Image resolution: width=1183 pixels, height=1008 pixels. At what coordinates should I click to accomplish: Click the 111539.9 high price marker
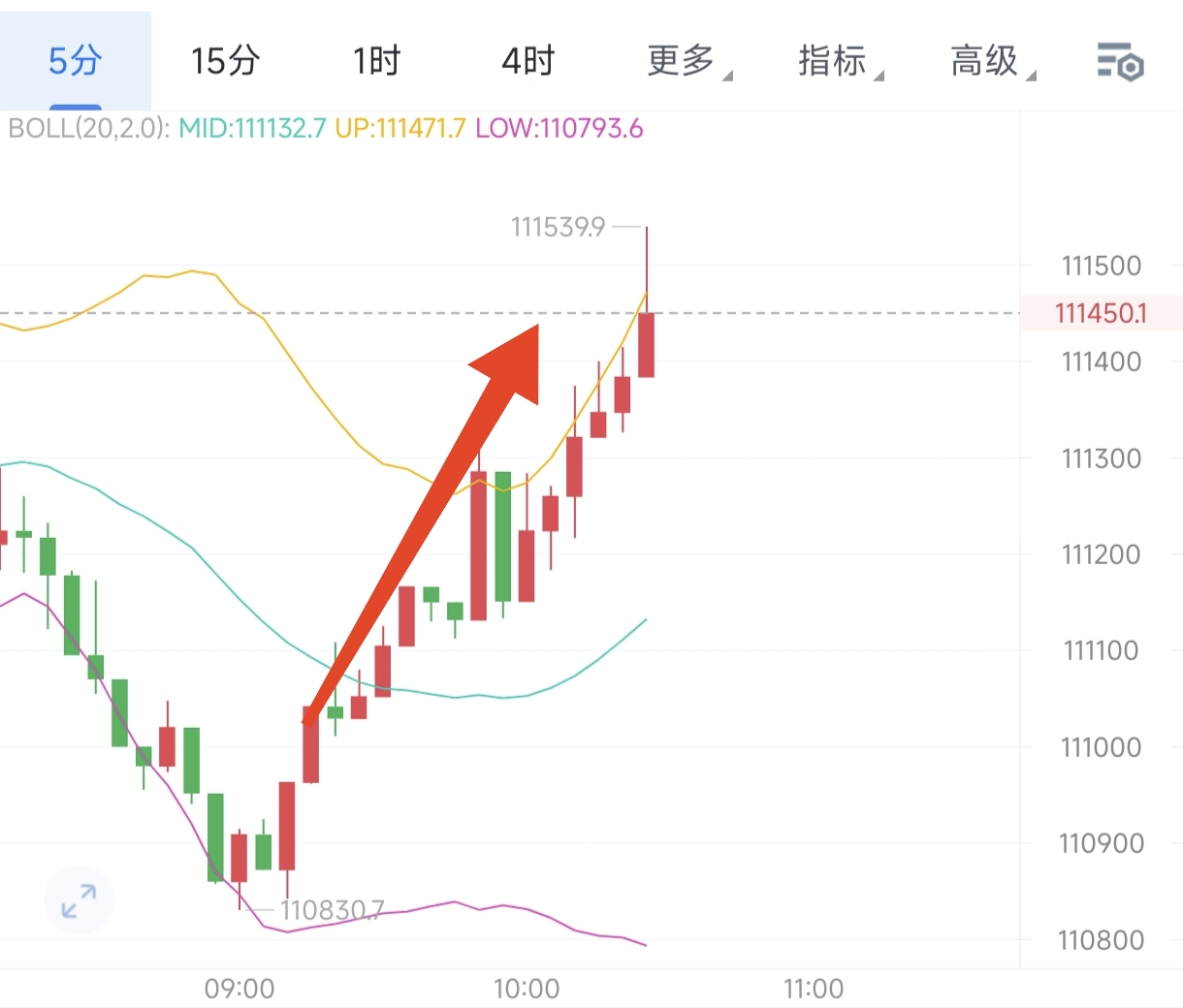point(559,227)
